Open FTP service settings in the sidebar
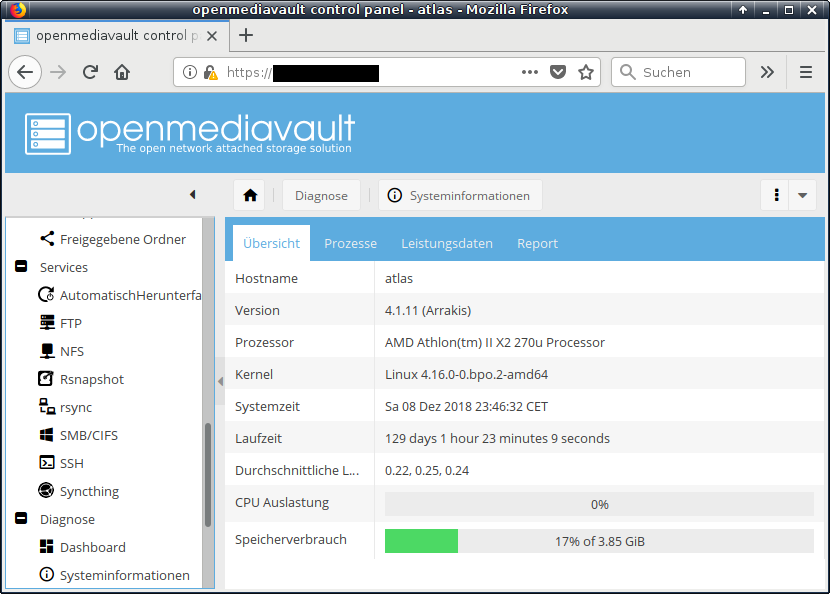Viewport: 830px width, 594px height. 70,323
